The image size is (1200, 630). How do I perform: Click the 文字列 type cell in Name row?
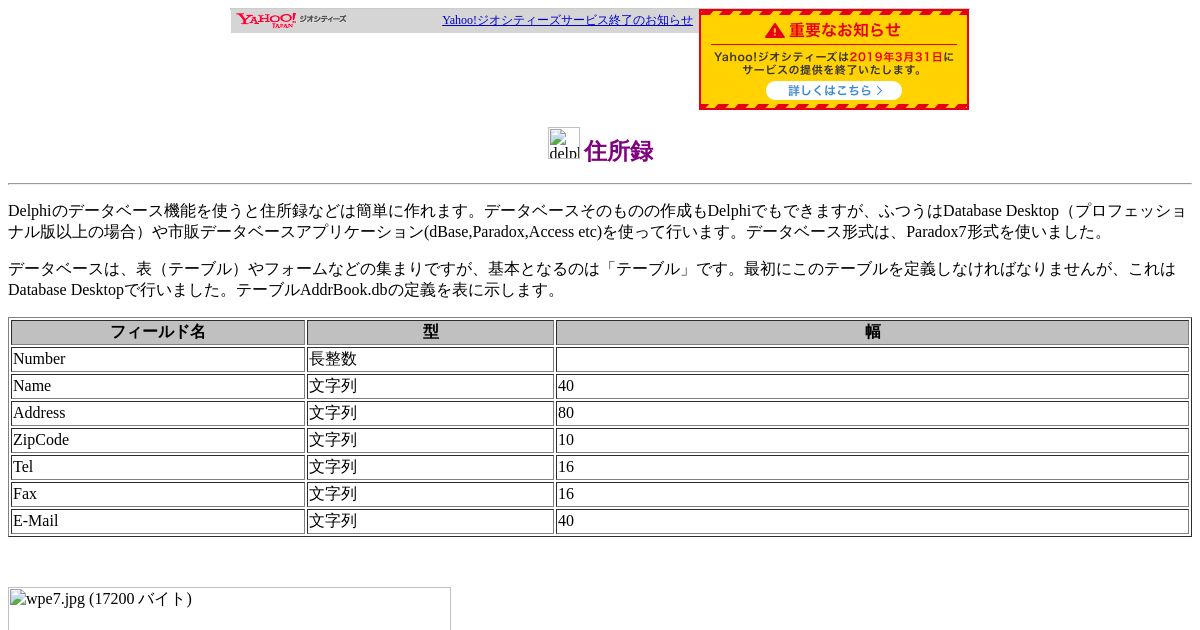click(x=430, y=386)
